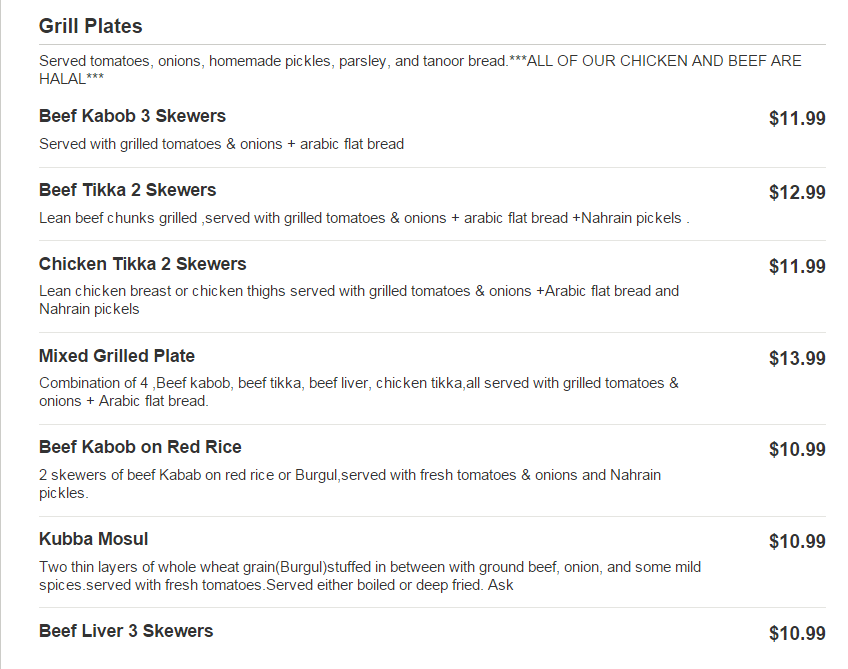
Task: Click the Beef Kabob 3 Skewers price
Action: coord(797,119)
